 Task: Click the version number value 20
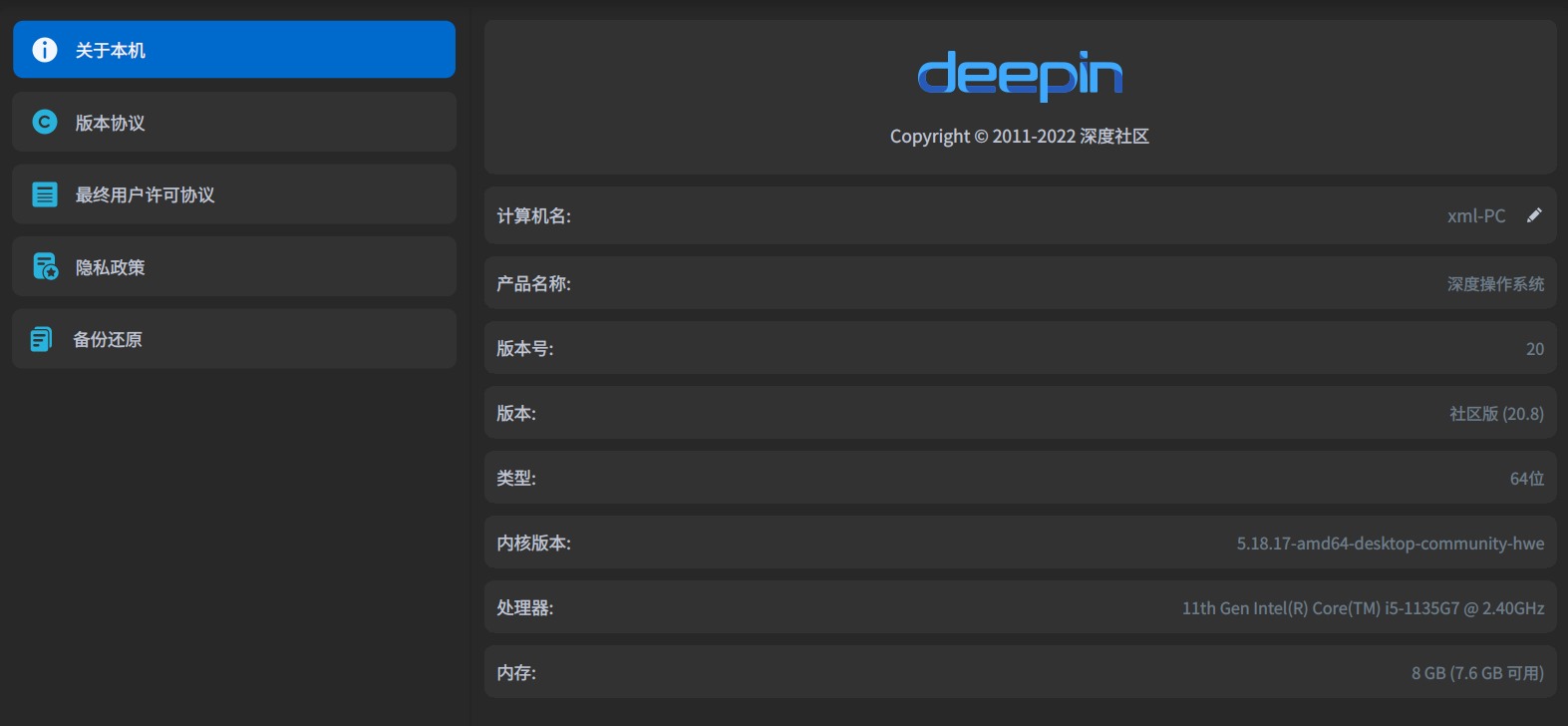tap(1535, 349)
